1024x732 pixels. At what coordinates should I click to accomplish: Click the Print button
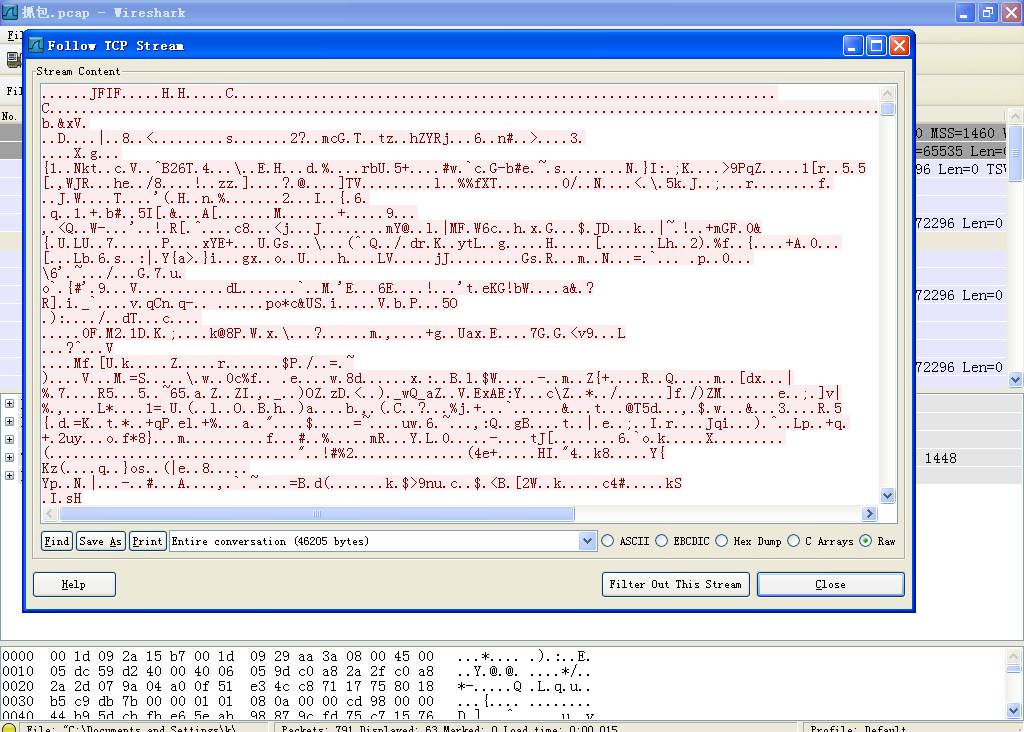(147, 541)
